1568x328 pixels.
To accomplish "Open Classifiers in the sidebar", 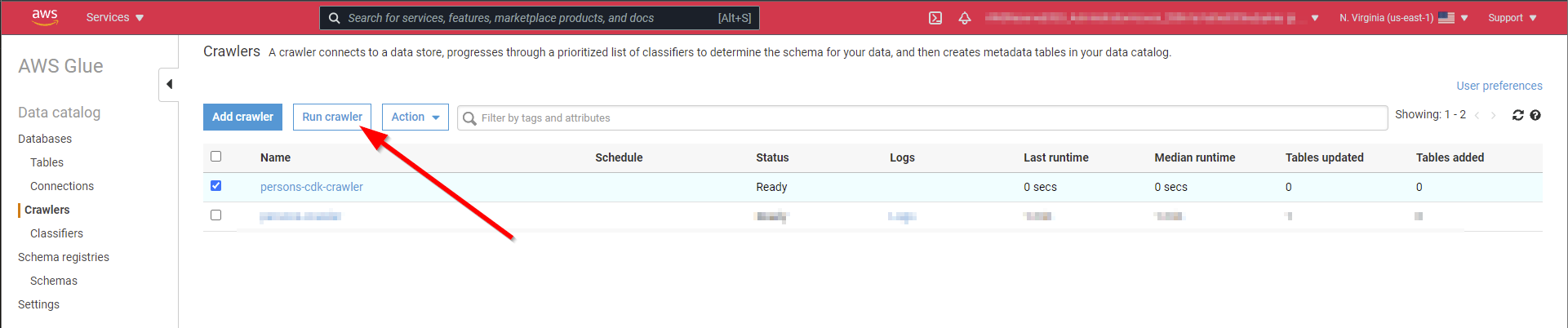I will [x=56, y=233].
